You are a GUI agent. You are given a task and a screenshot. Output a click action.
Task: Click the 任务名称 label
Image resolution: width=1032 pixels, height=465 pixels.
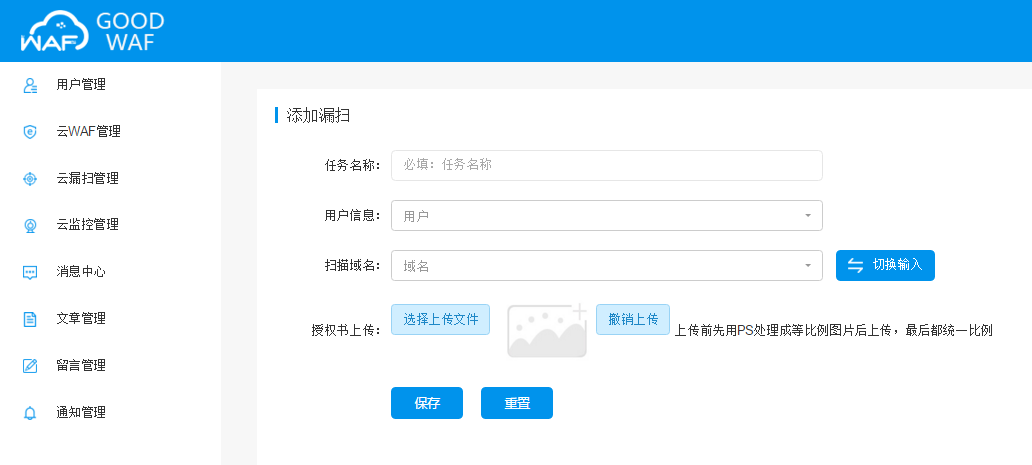point(353,165)
